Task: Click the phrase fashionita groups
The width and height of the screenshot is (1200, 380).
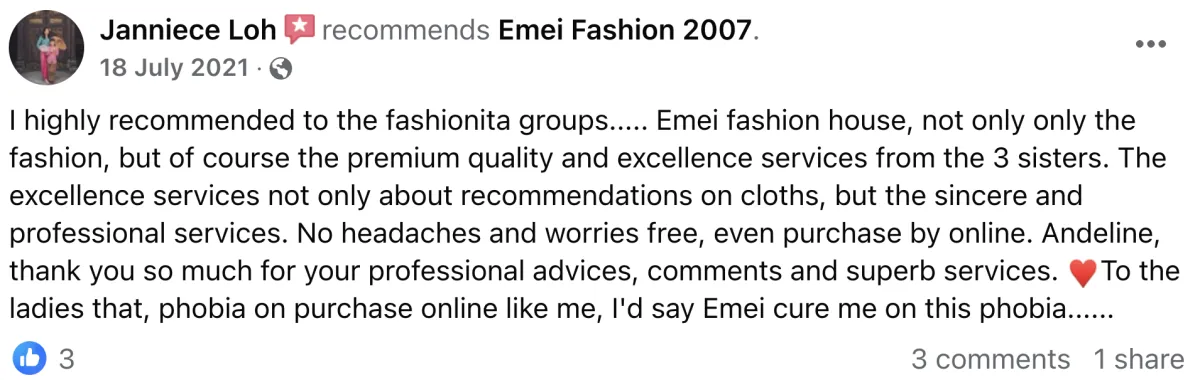Action: click(x=510, y=122)
